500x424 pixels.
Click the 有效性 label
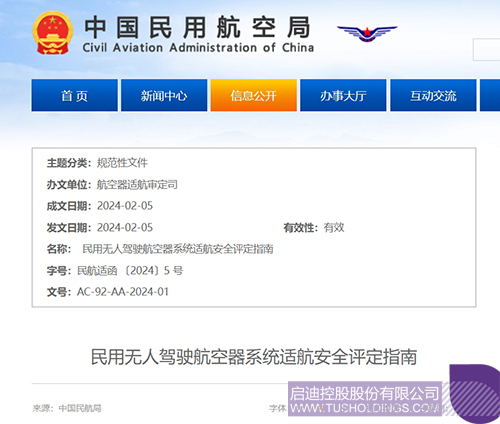click(301, 228)
